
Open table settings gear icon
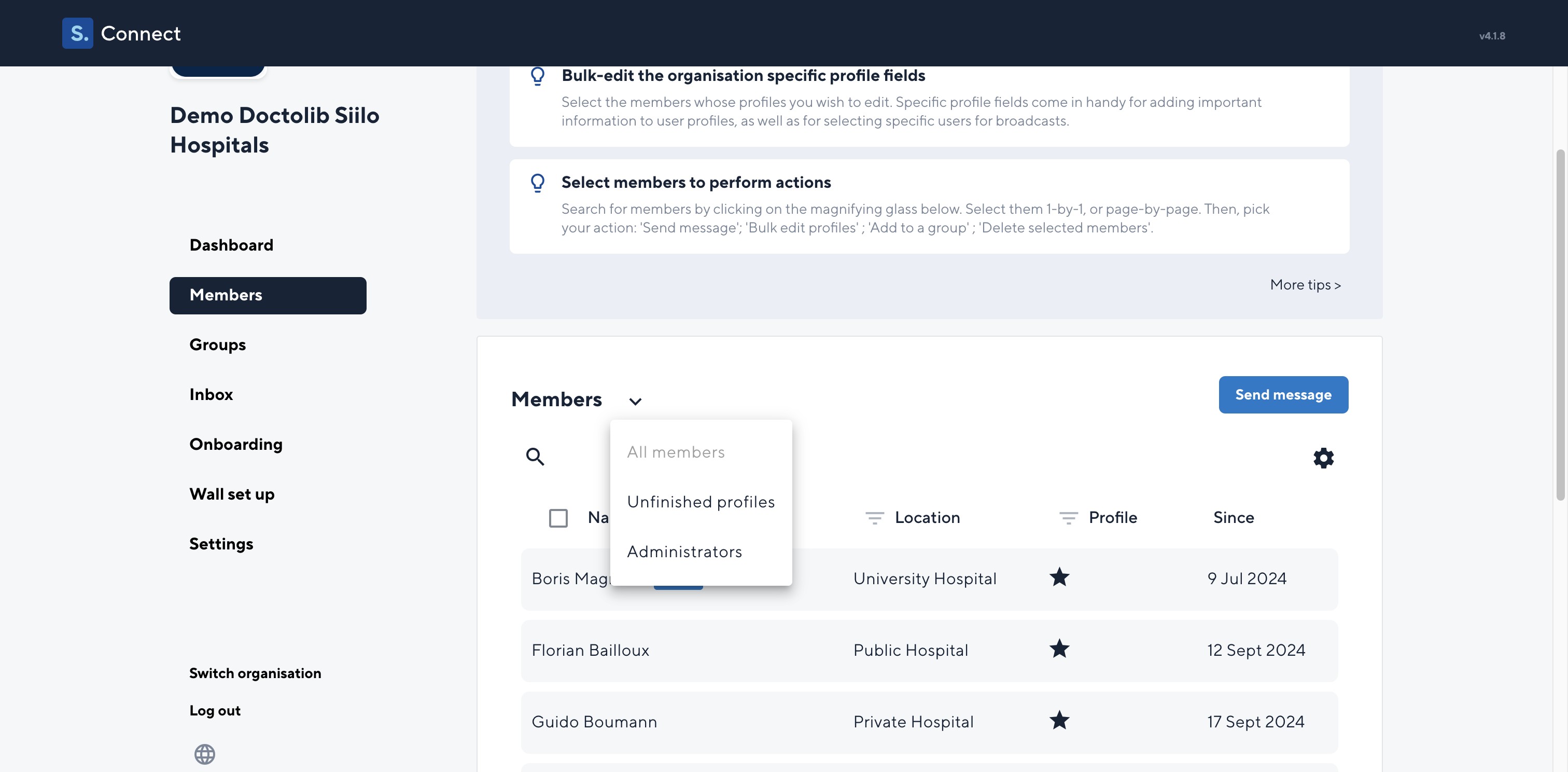1323,458
